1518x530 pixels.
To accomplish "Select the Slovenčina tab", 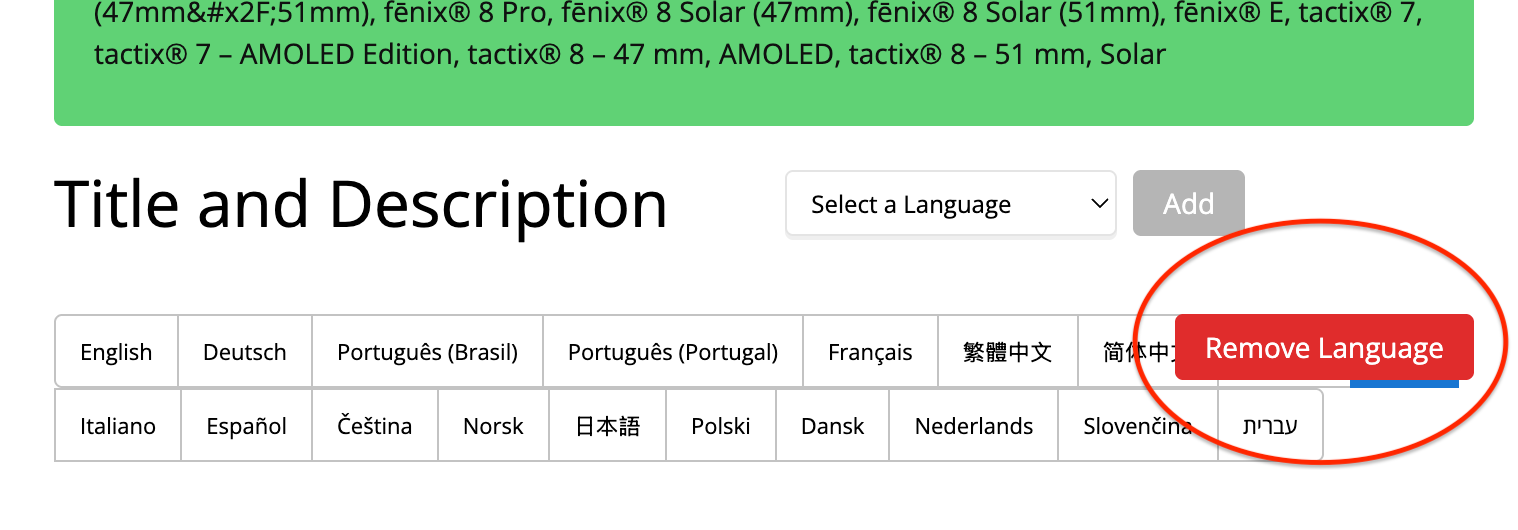I will [x=1137, y=426].
